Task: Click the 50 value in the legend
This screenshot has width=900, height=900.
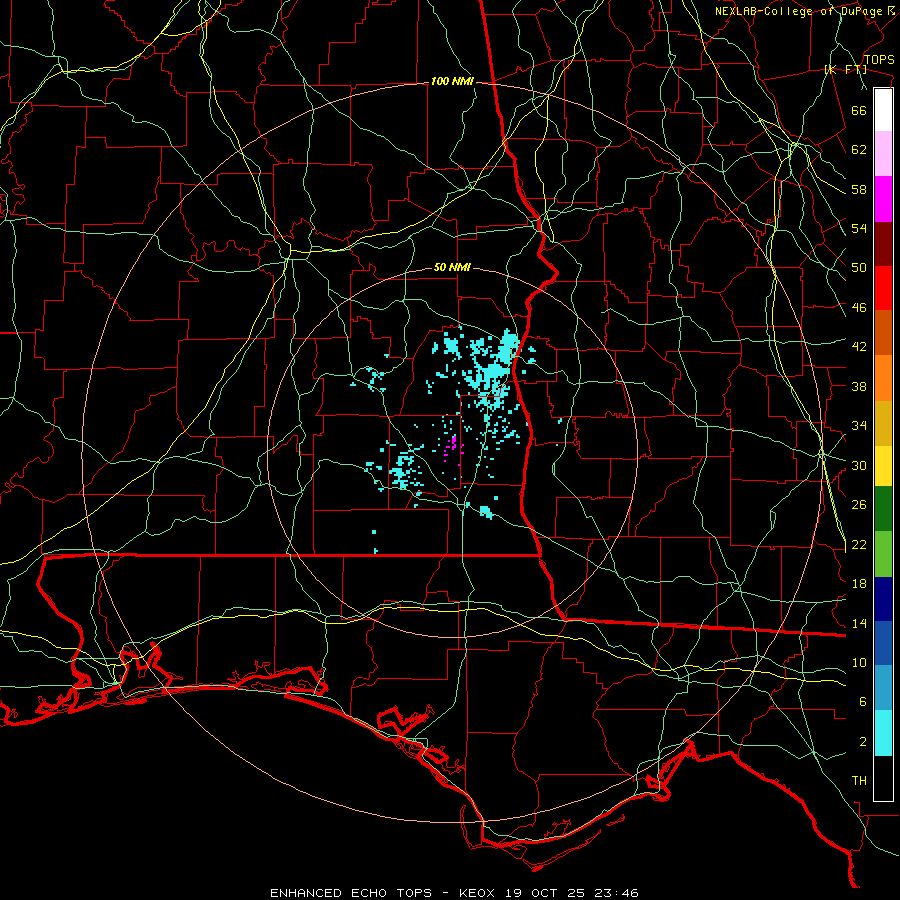Action: (859, 268)
